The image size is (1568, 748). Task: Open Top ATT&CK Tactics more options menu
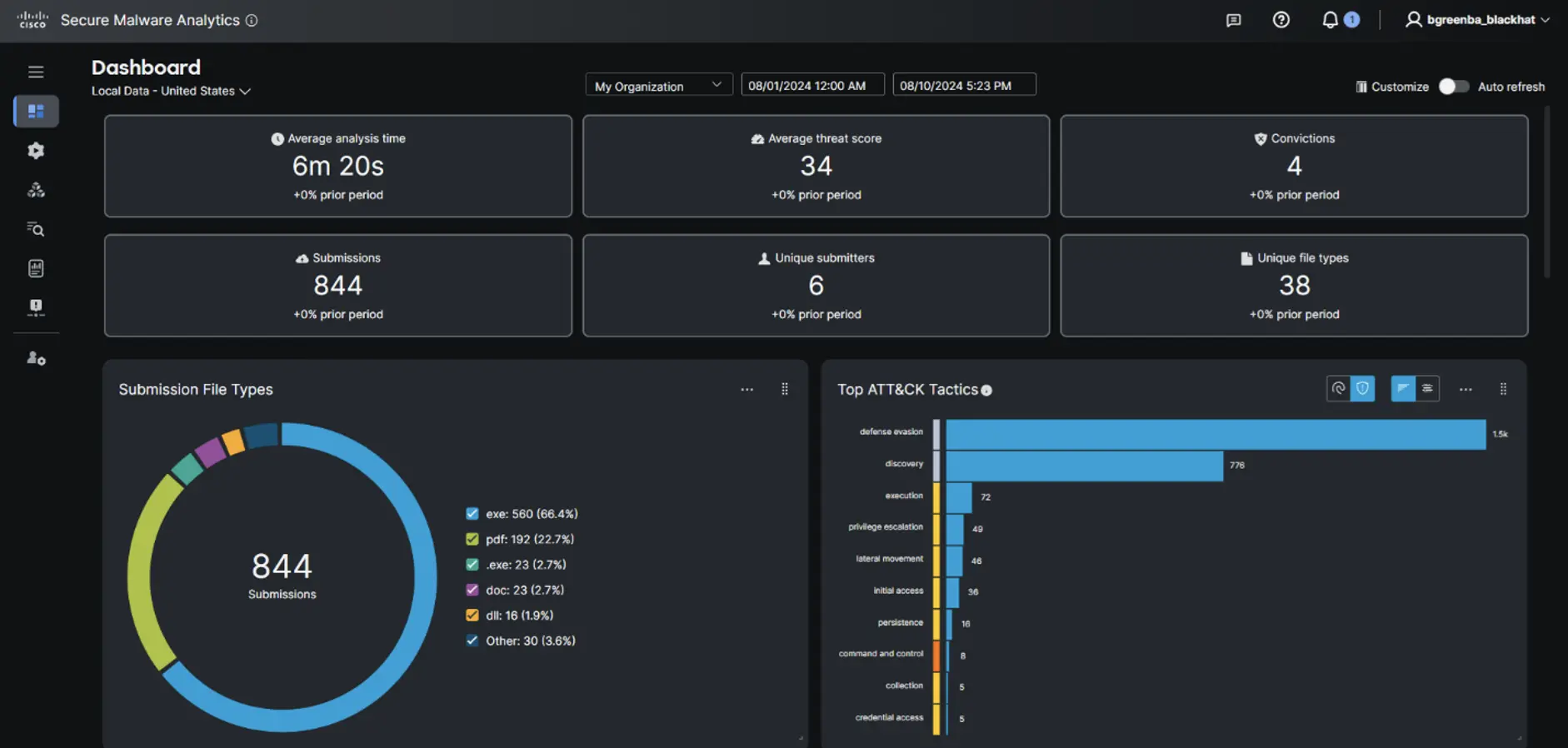[x=1466, y=389]
